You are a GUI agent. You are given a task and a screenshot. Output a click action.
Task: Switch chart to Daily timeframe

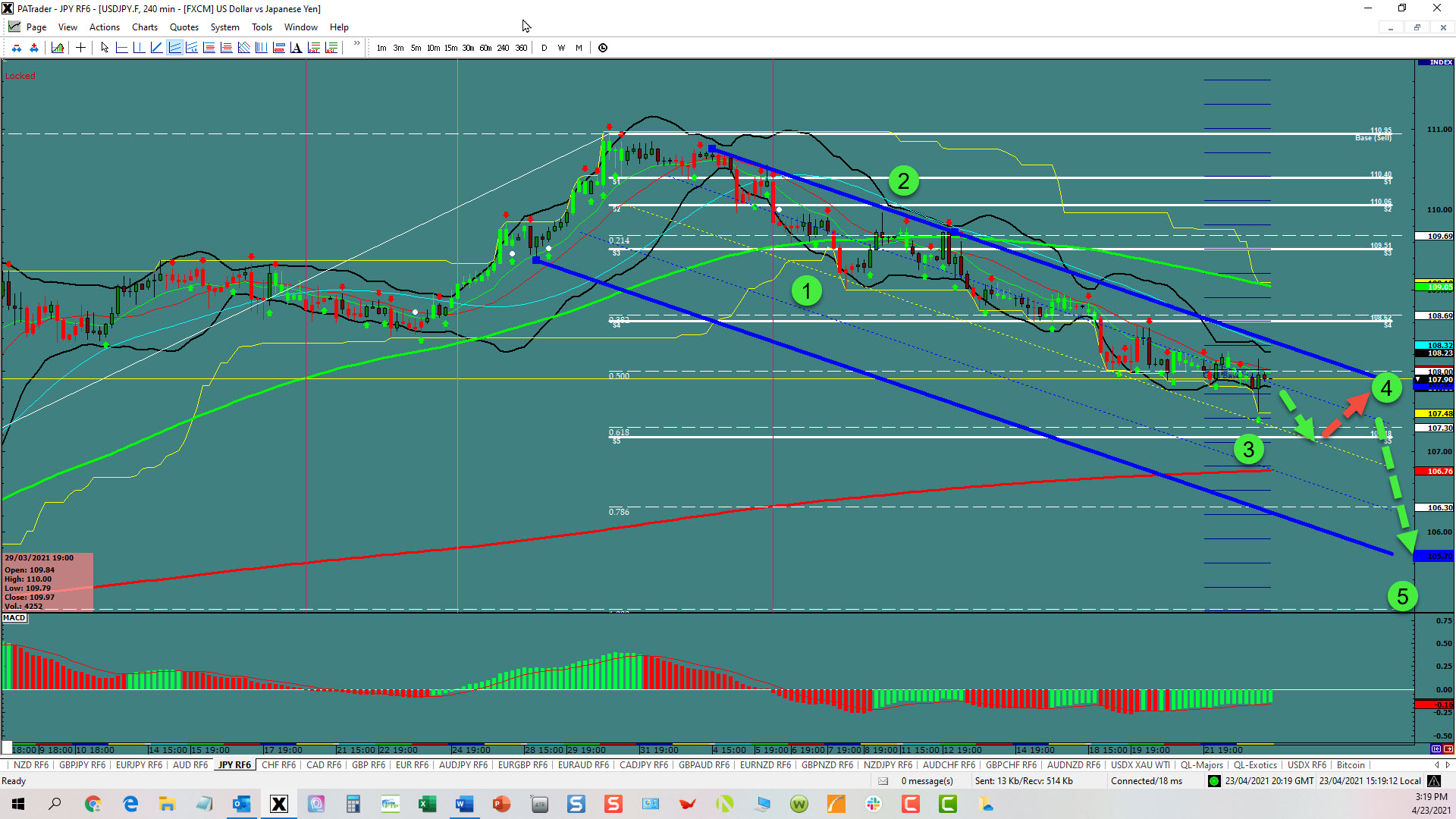click(x=544, y=48)
